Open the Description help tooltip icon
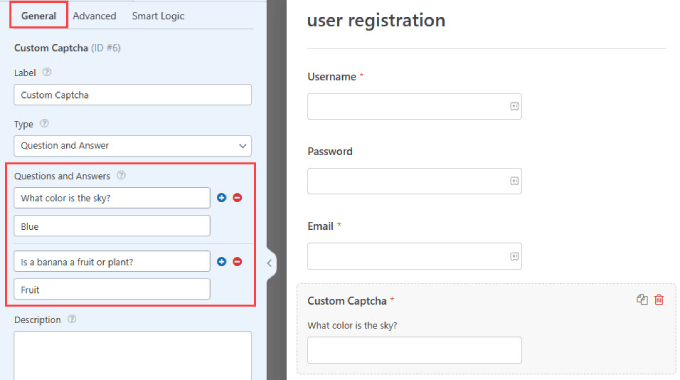The image size is (680, 380). [72, 319]
